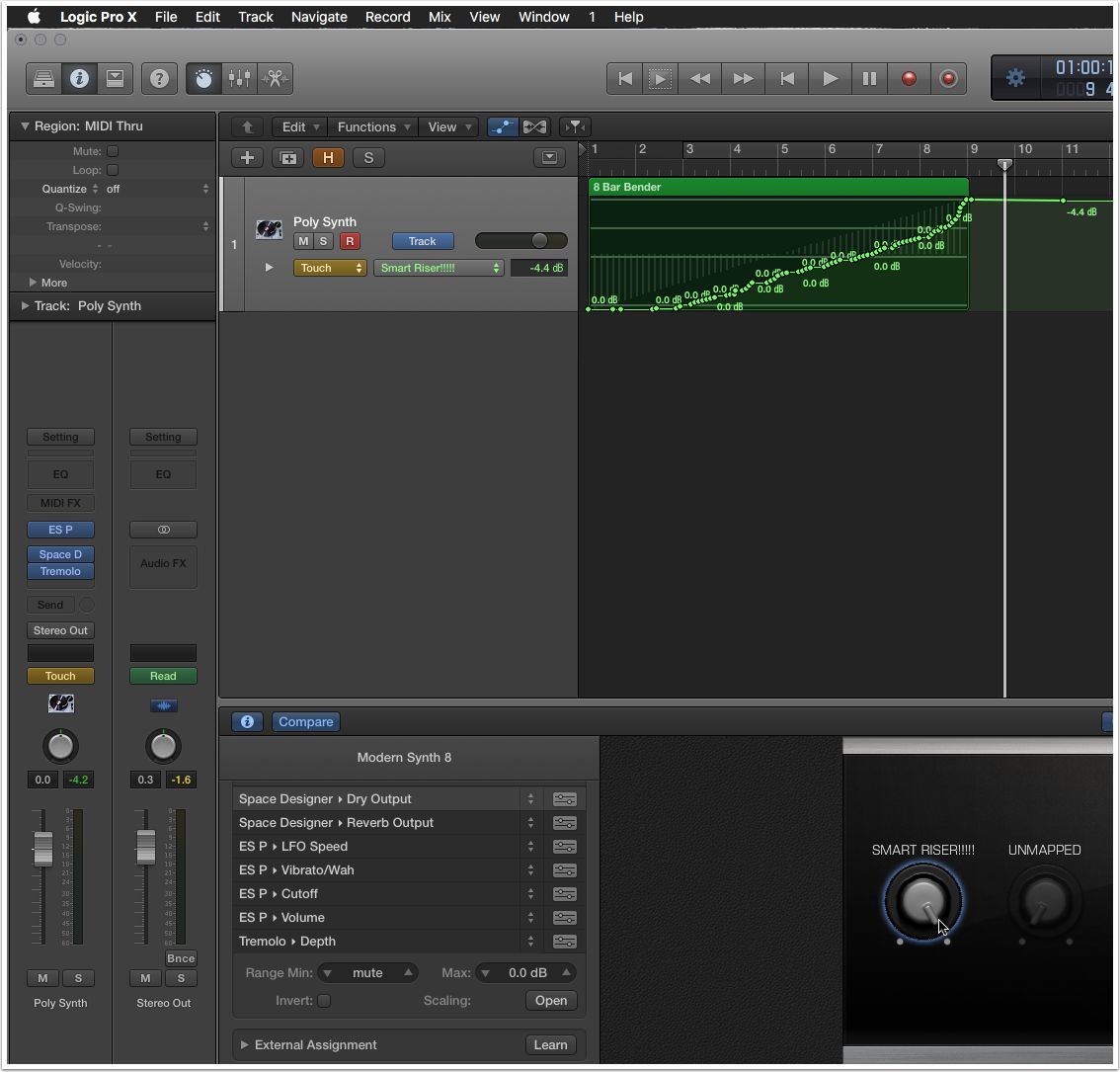Open Quick Help question mark

[x=159, y=79]
